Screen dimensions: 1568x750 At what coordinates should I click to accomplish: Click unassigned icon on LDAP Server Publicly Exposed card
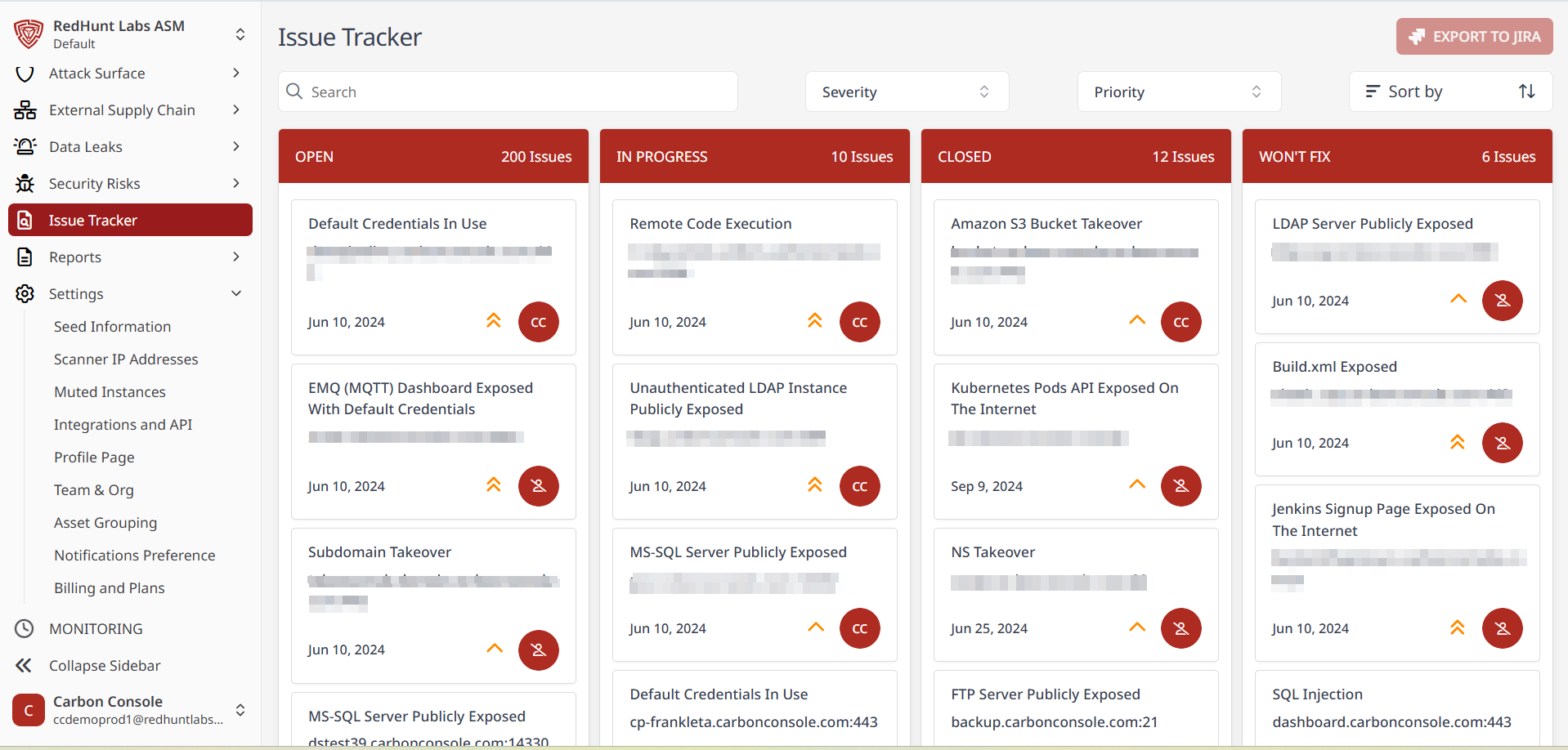[x=1503, y=301]
